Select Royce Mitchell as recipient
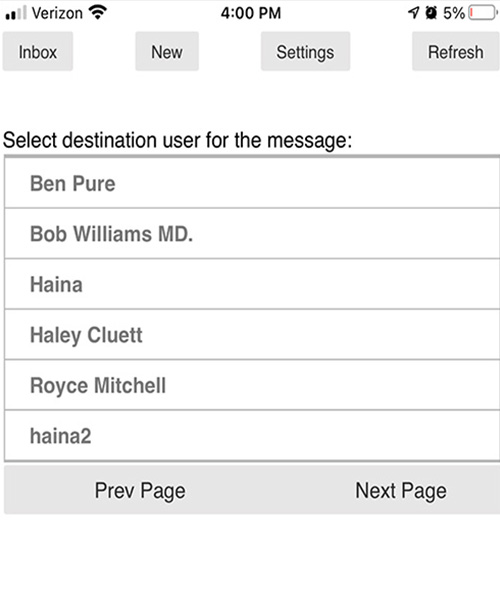 (x=252, y=385)
